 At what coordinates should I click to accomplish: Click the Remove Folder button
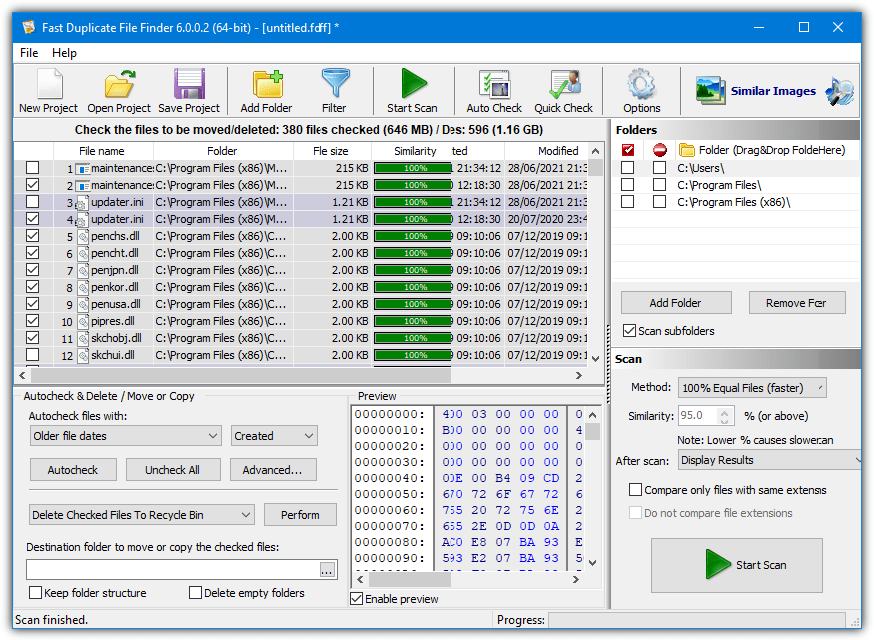click(797, 303)
